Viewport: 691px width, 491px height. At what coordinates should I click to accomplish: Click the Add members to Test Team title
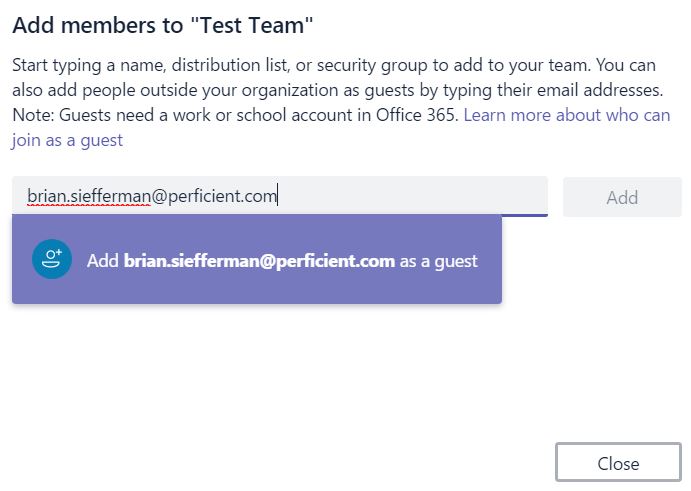point(163,25)
